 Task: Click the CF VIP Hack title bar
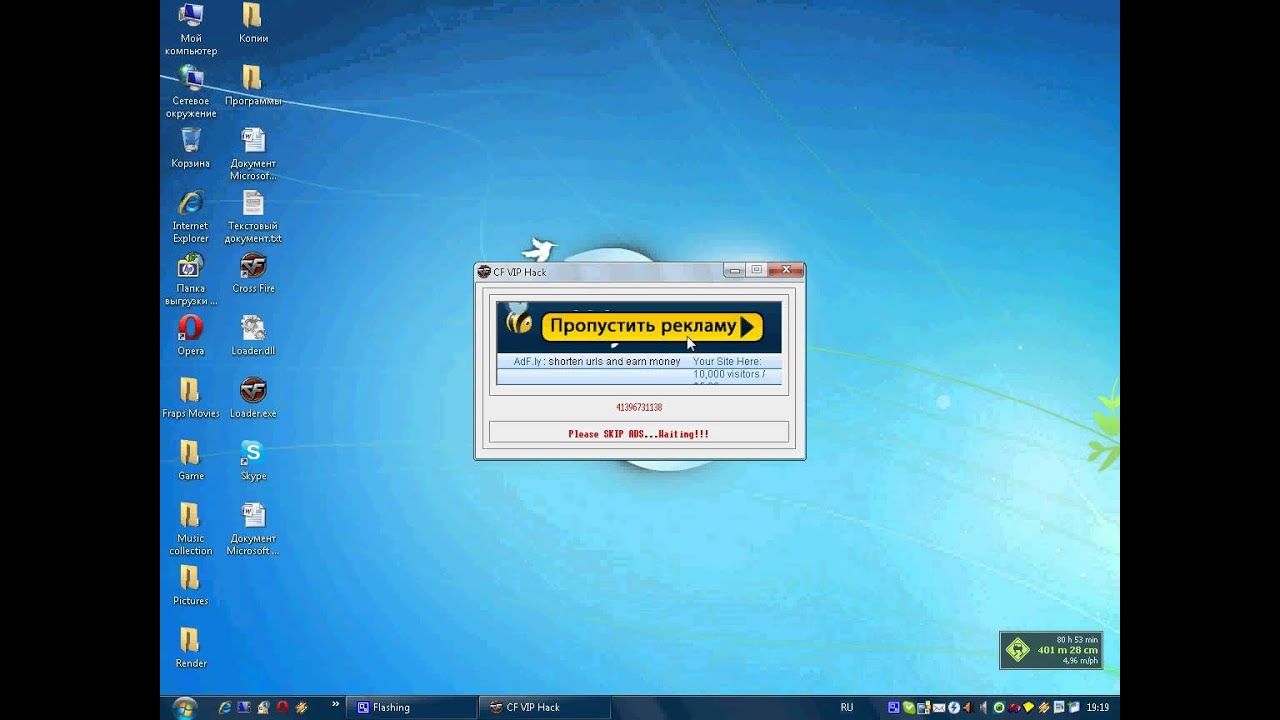[600, 271]
